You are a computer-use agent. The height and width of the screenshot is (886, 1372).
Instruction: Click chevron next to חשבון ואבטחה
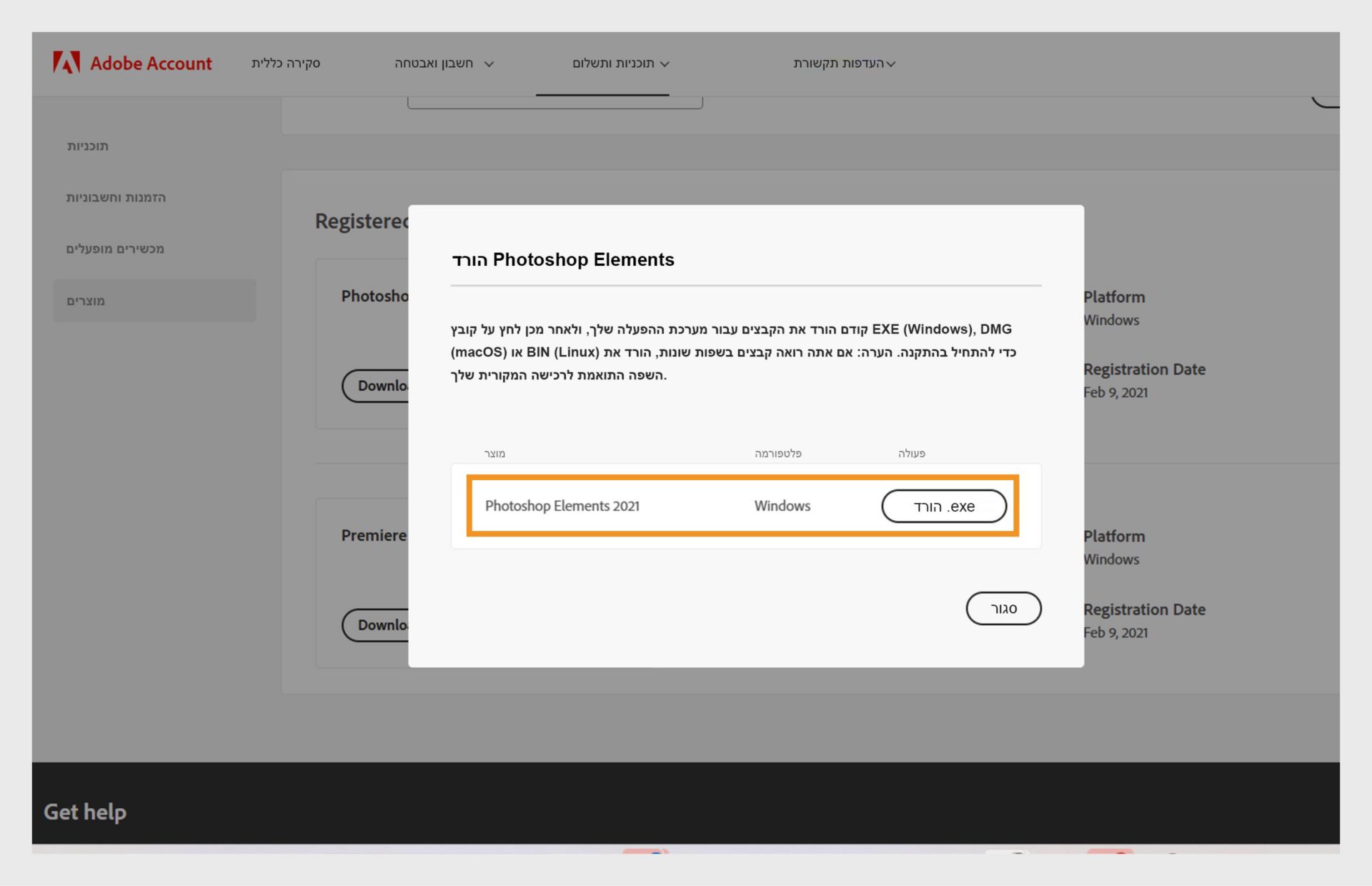click(x=489, y=64)
